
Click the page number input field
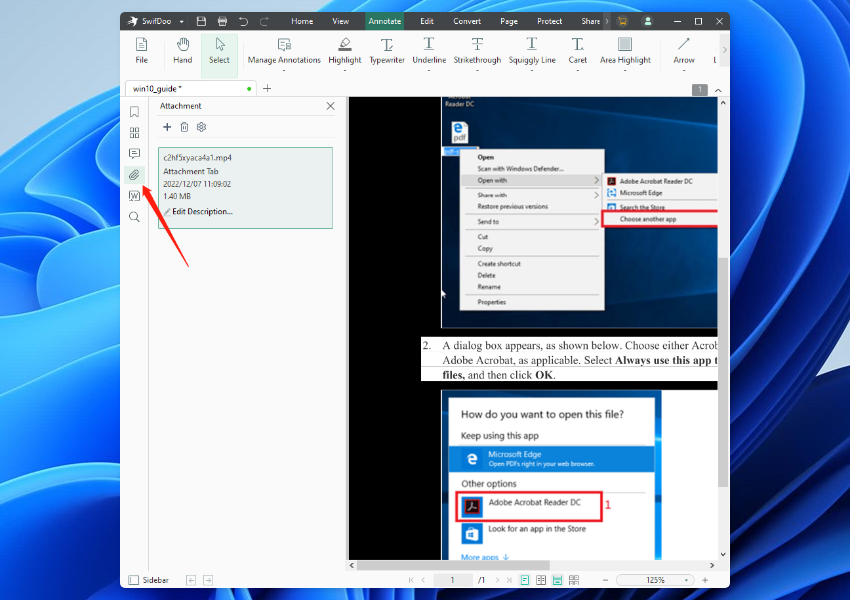coord(452,580)
